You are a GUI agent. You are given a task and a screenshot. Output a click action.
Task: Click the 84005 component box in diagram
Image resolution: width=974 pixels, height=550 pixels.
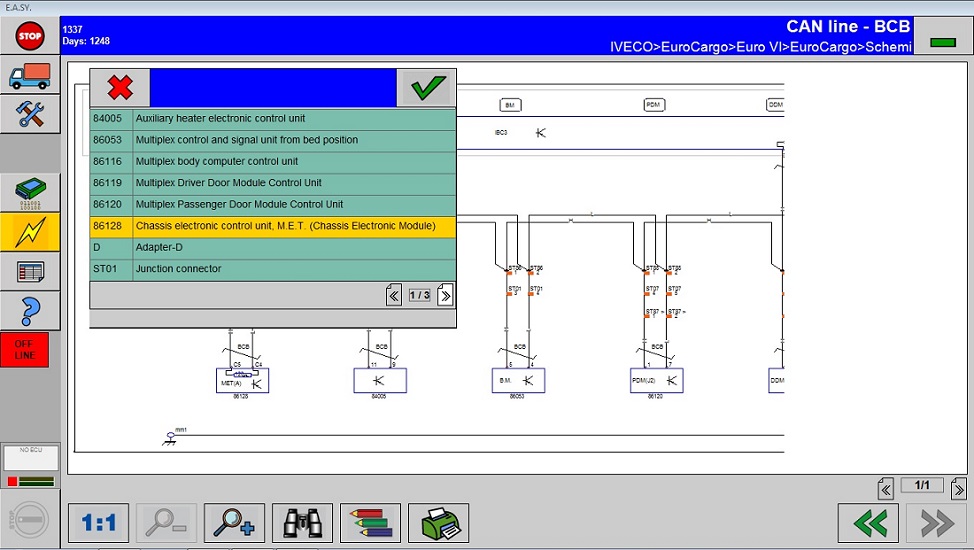click(x=380, y=380)
